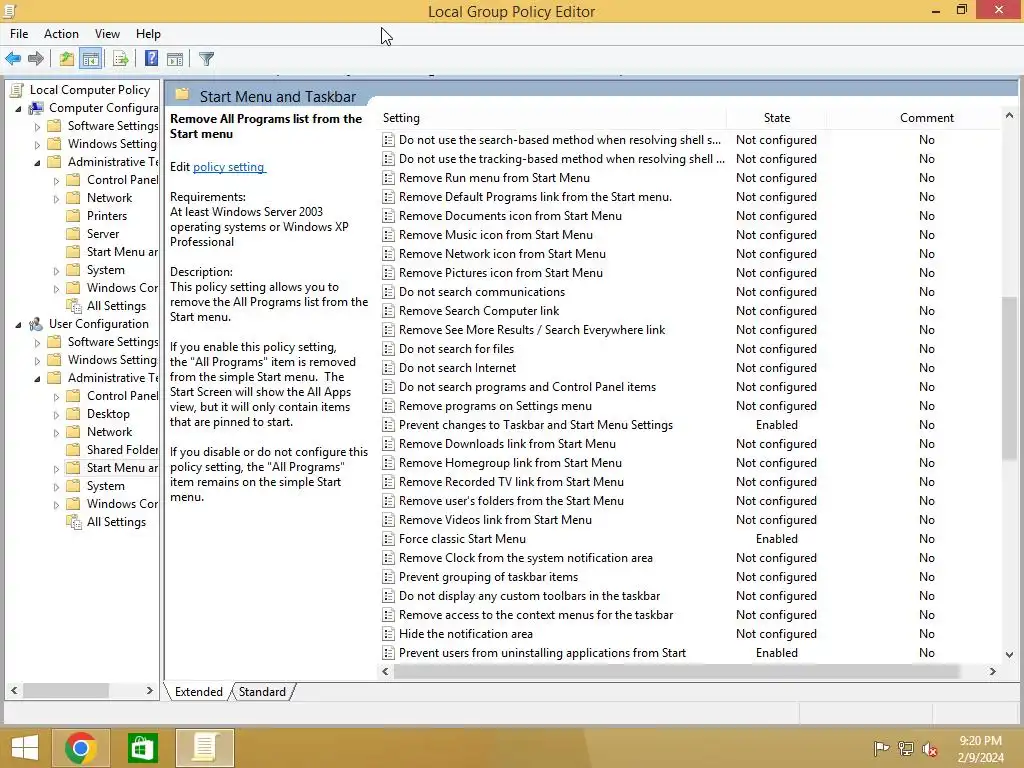Click the All Settings icon under User Configuration

[74, 522]
